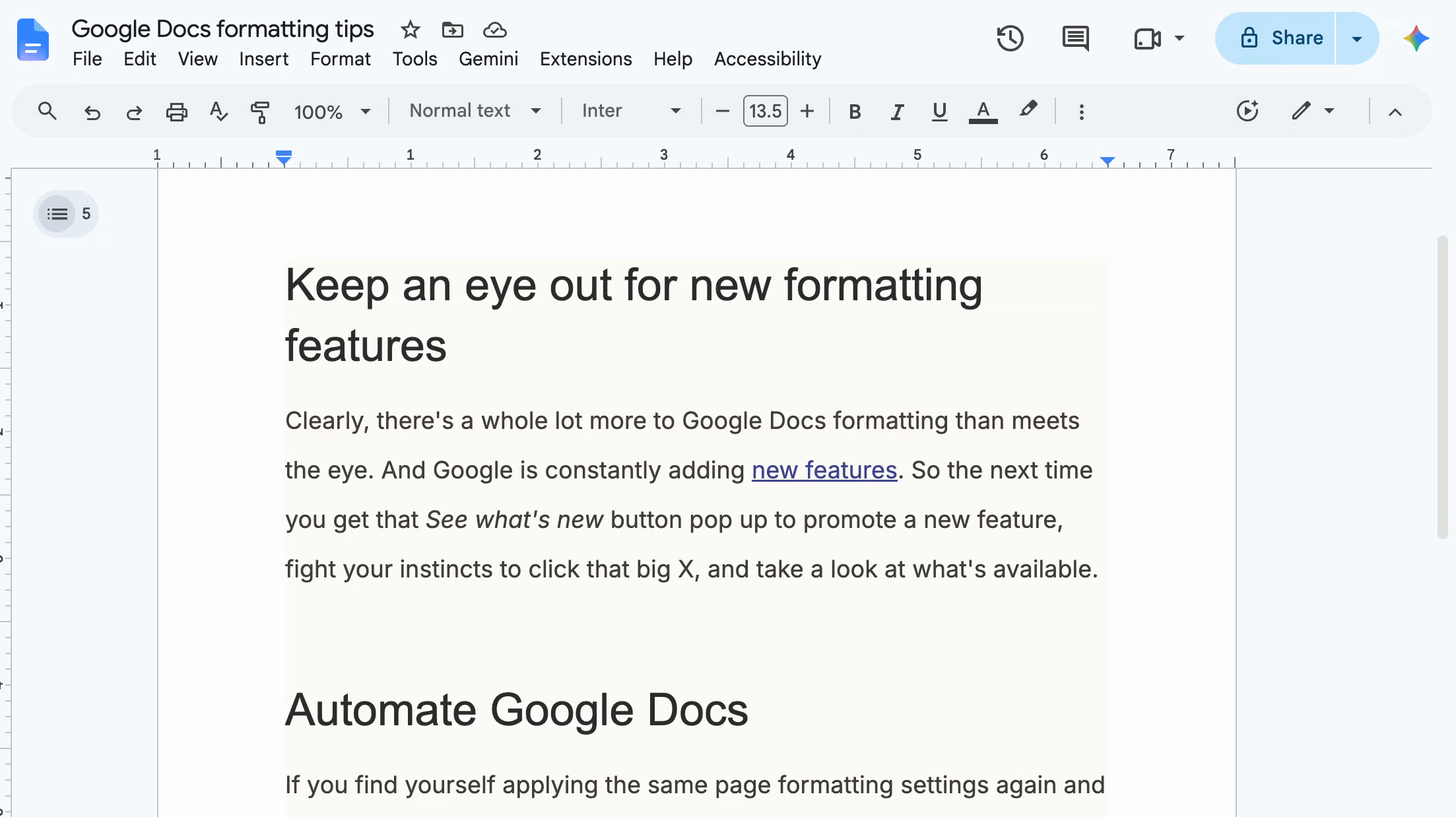Toggle italic formatting
Screen dimensions: 1456x817
(x=897, y=112)
